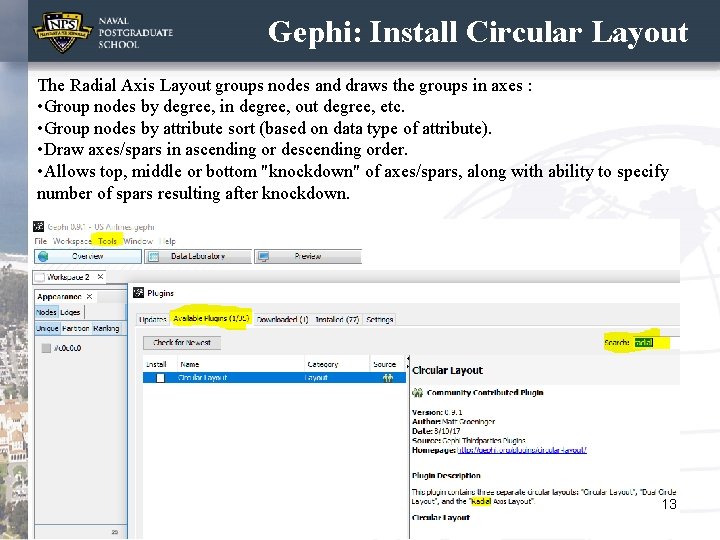The width and height of the screenshot is (720, 540).
Task: Click the Data Laboratory table icon
Action: pyautogui.click(x=154, y=257)
